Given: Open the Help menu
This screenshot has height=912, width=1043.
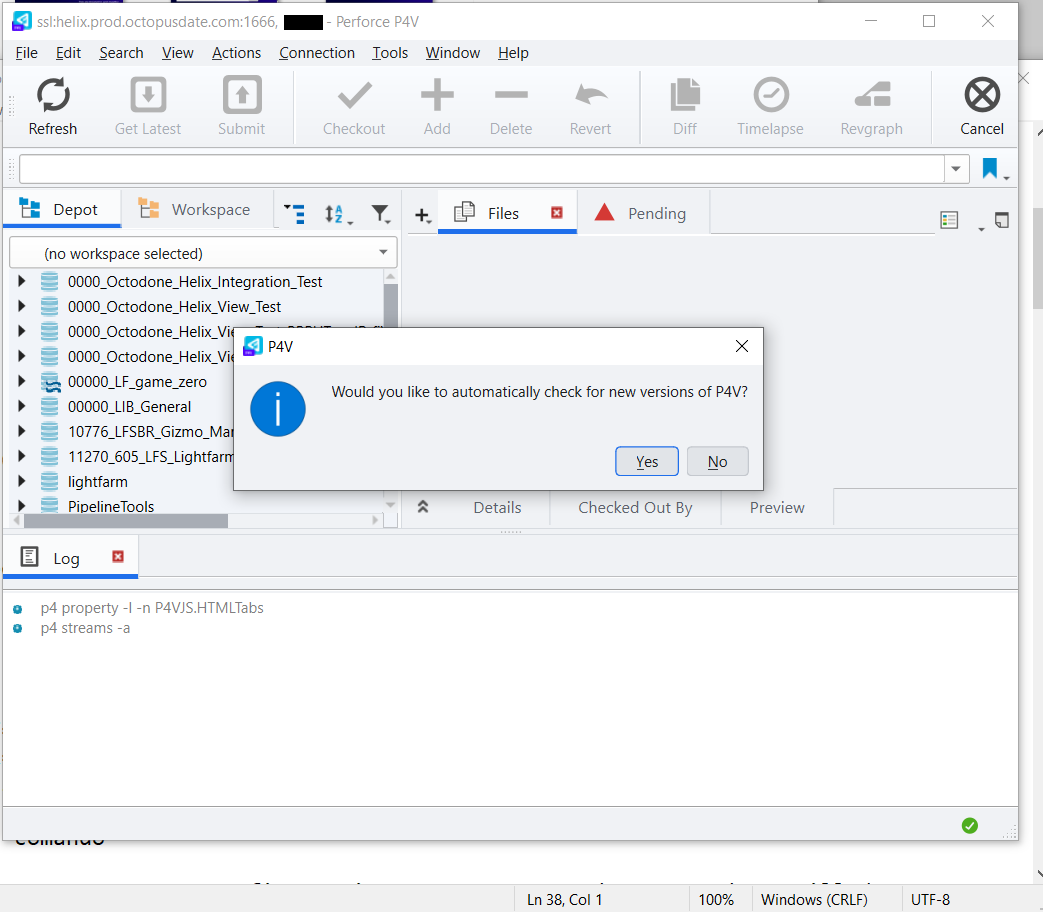Looking at the screenshot, I should click(513, 53).
